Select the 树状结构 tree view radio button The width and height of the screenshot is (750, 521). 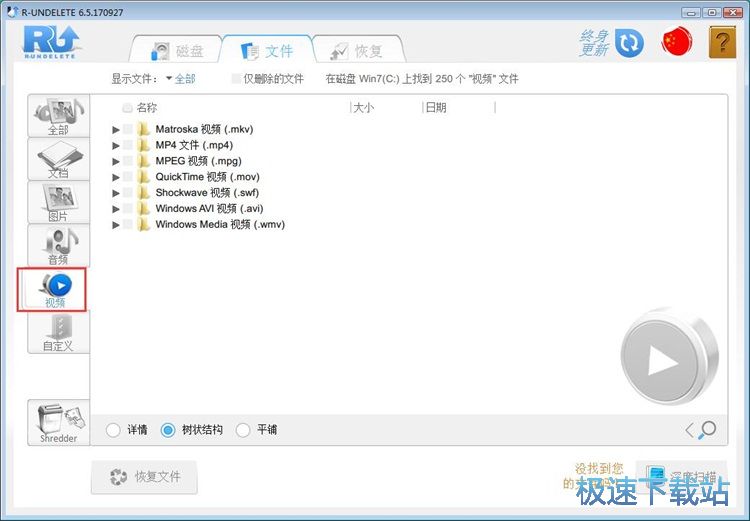[168, 430]
